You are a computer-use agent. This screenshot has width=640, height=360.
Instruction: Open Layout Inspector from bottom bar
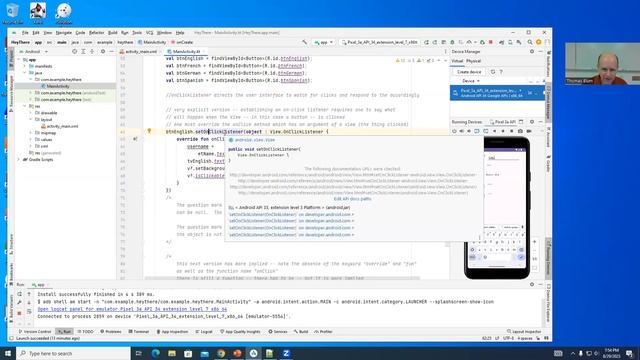pos(524,332)
